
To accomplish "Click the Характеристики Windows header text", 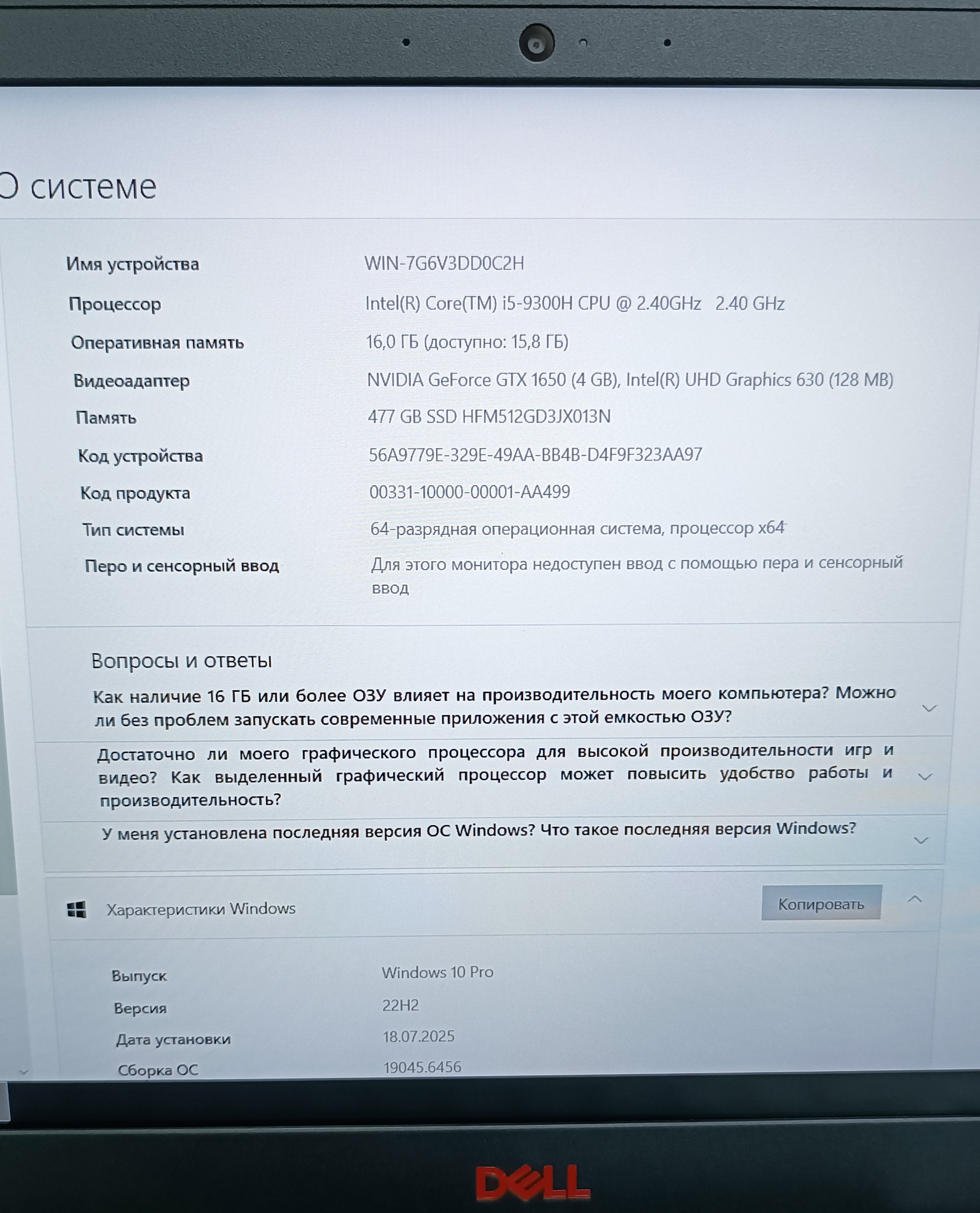I will (x=201, y=909).
